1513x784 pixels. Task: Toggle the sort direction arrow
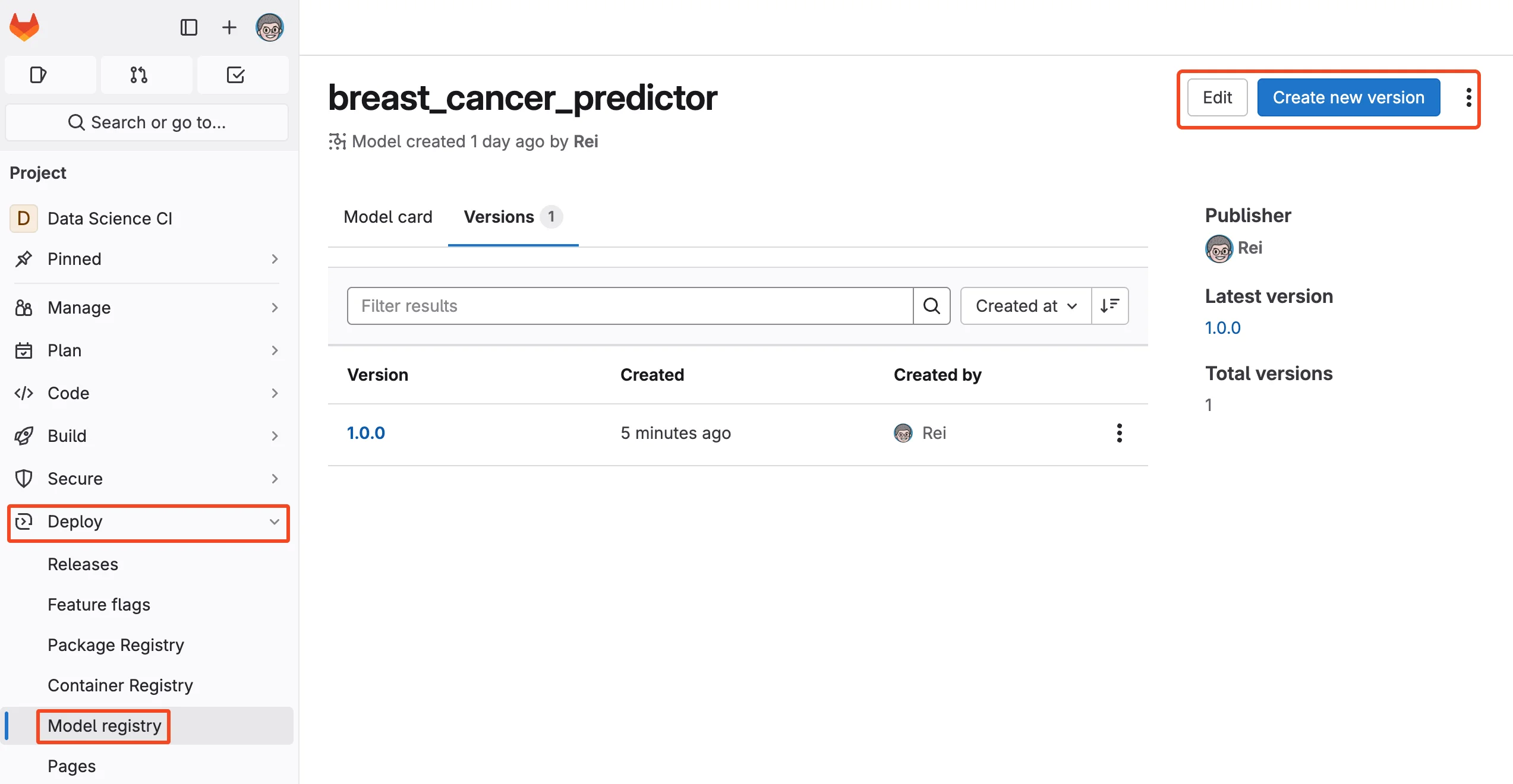(1110, 306)
